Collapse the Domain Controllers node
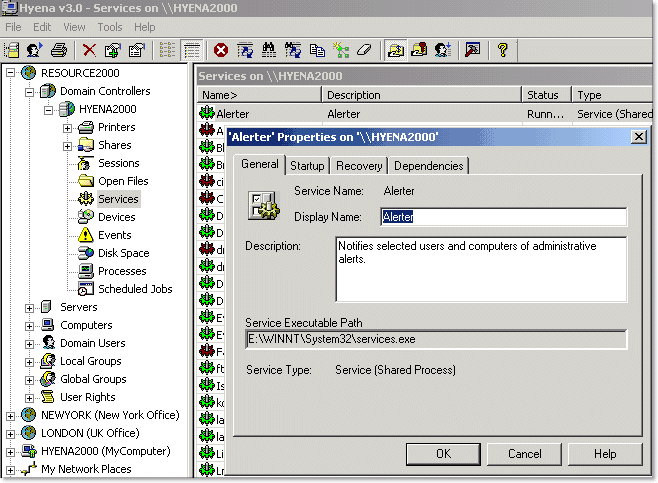658x483 pixels. point(29,92)
